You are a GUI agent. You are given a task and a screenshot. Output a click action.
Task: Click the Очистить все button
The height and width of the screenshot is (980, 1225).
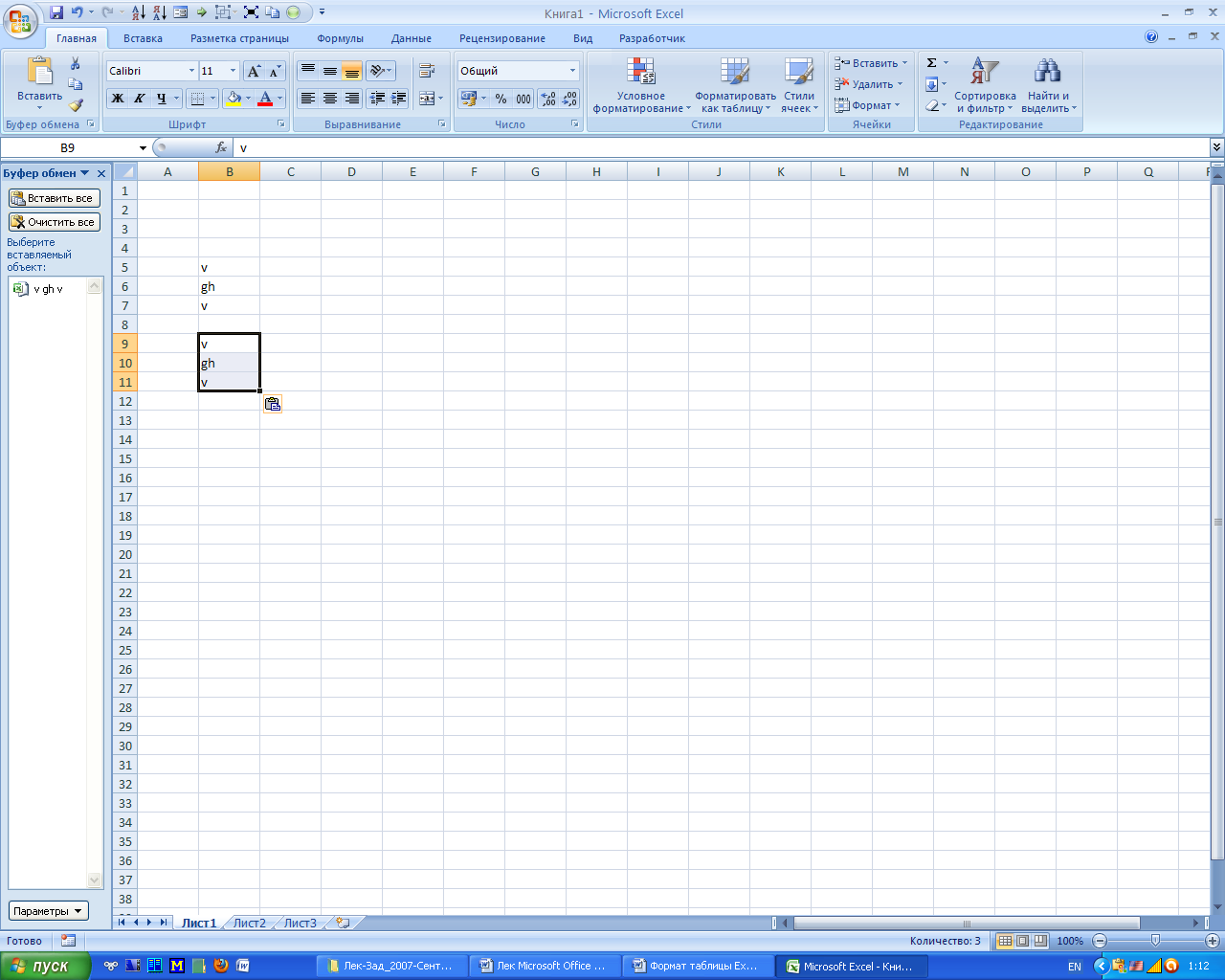pos(55,222)
